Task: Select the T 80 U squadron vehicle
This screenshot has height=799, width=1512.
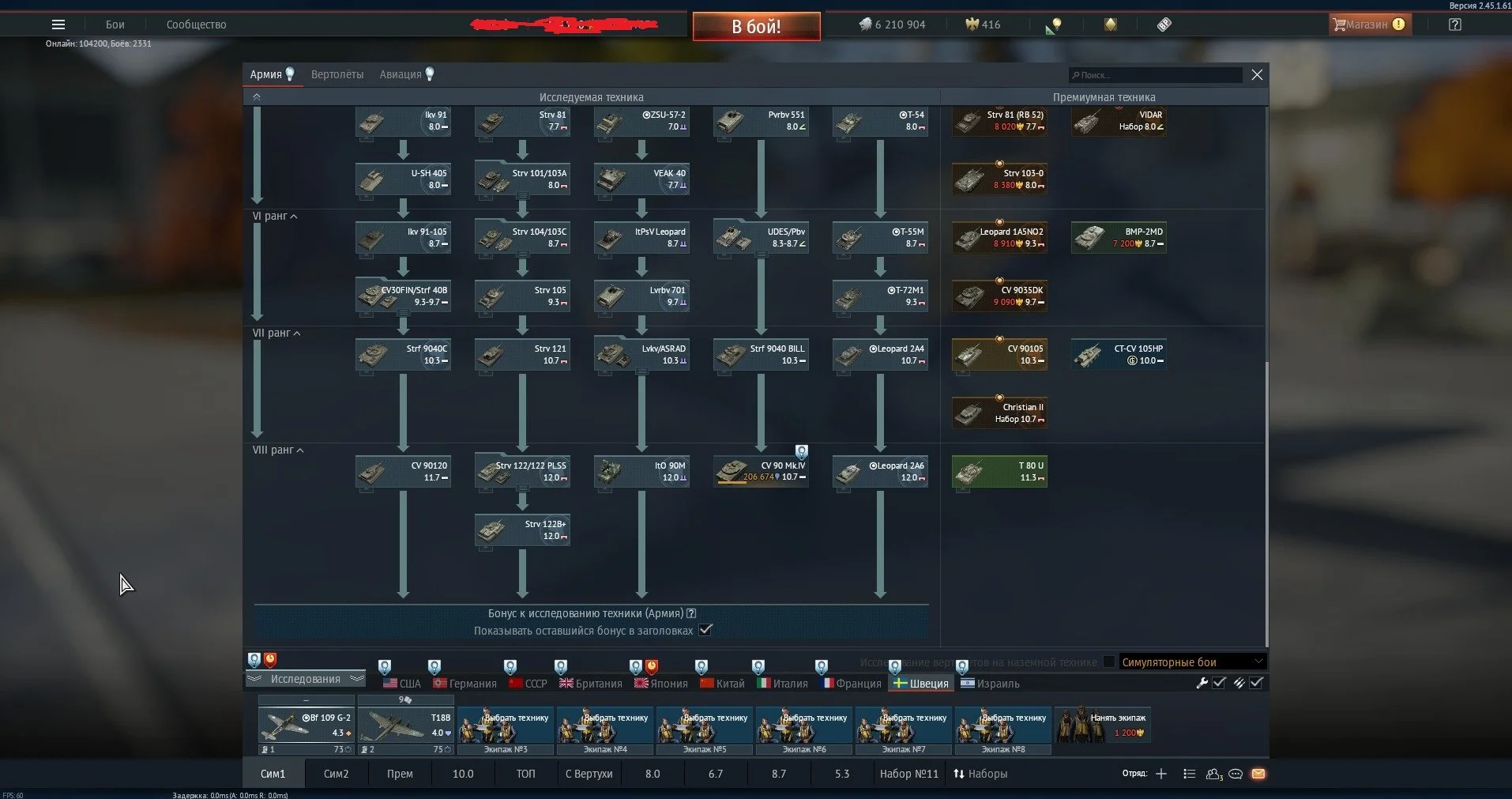Action: (x=999, y=472)
